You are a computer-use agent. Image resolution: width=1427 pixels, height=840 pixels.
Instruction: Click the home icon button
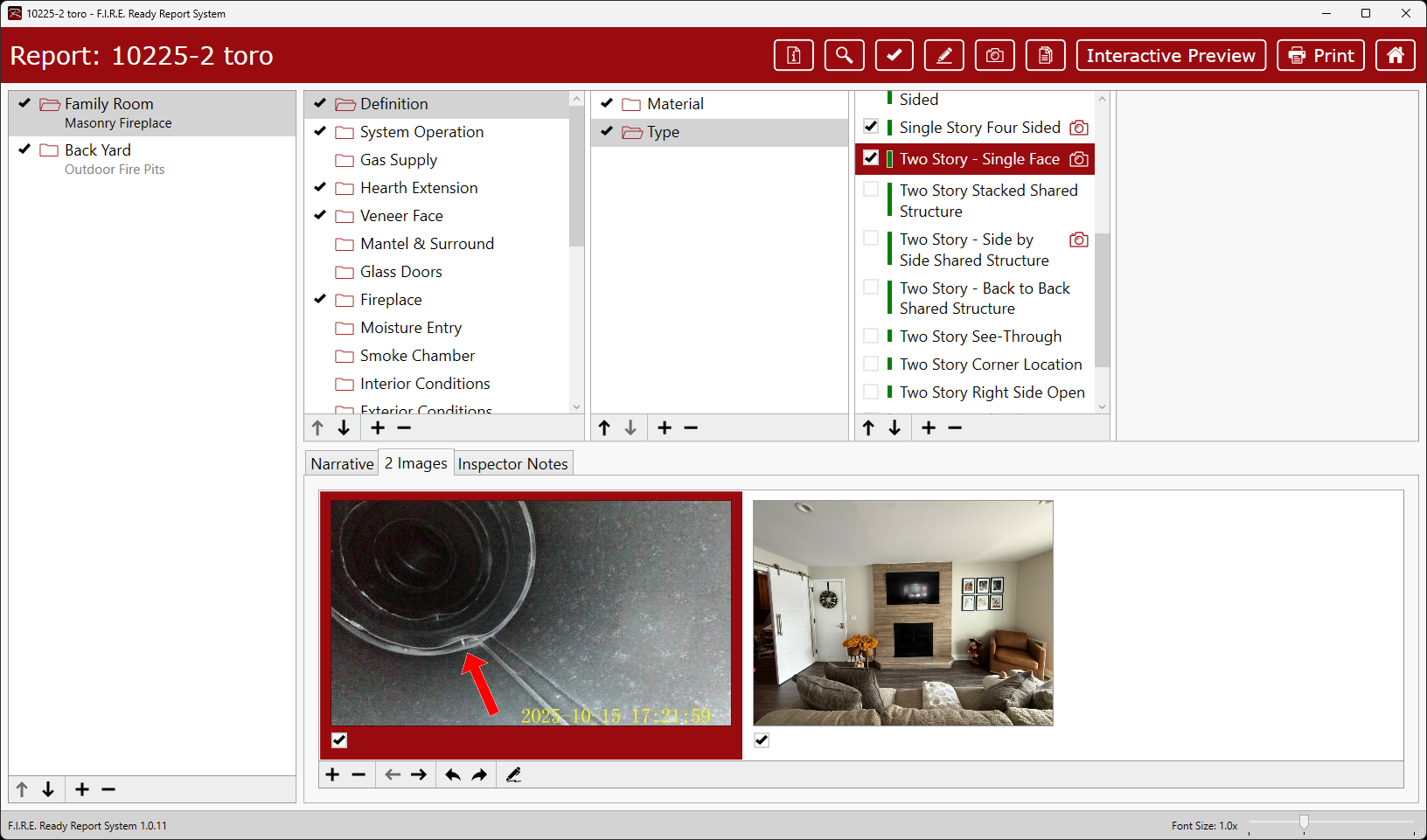pos(1395,56)
